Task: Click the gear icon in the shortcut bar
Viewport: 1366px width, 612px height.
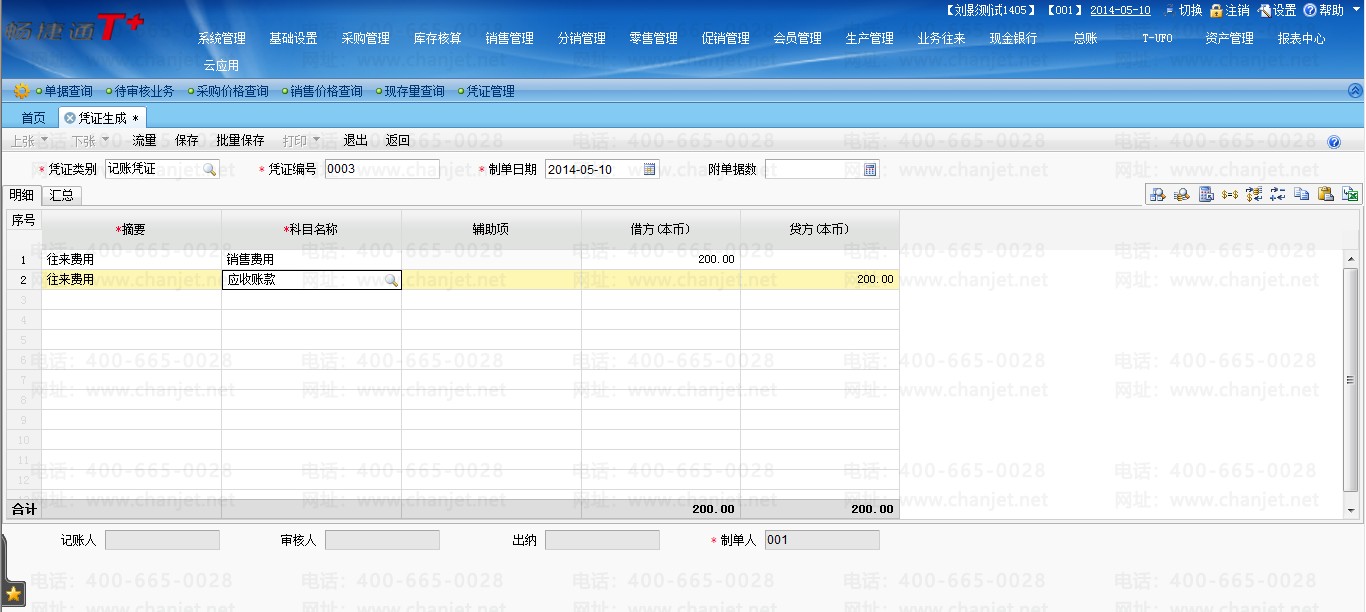Action: click(21, 91)
